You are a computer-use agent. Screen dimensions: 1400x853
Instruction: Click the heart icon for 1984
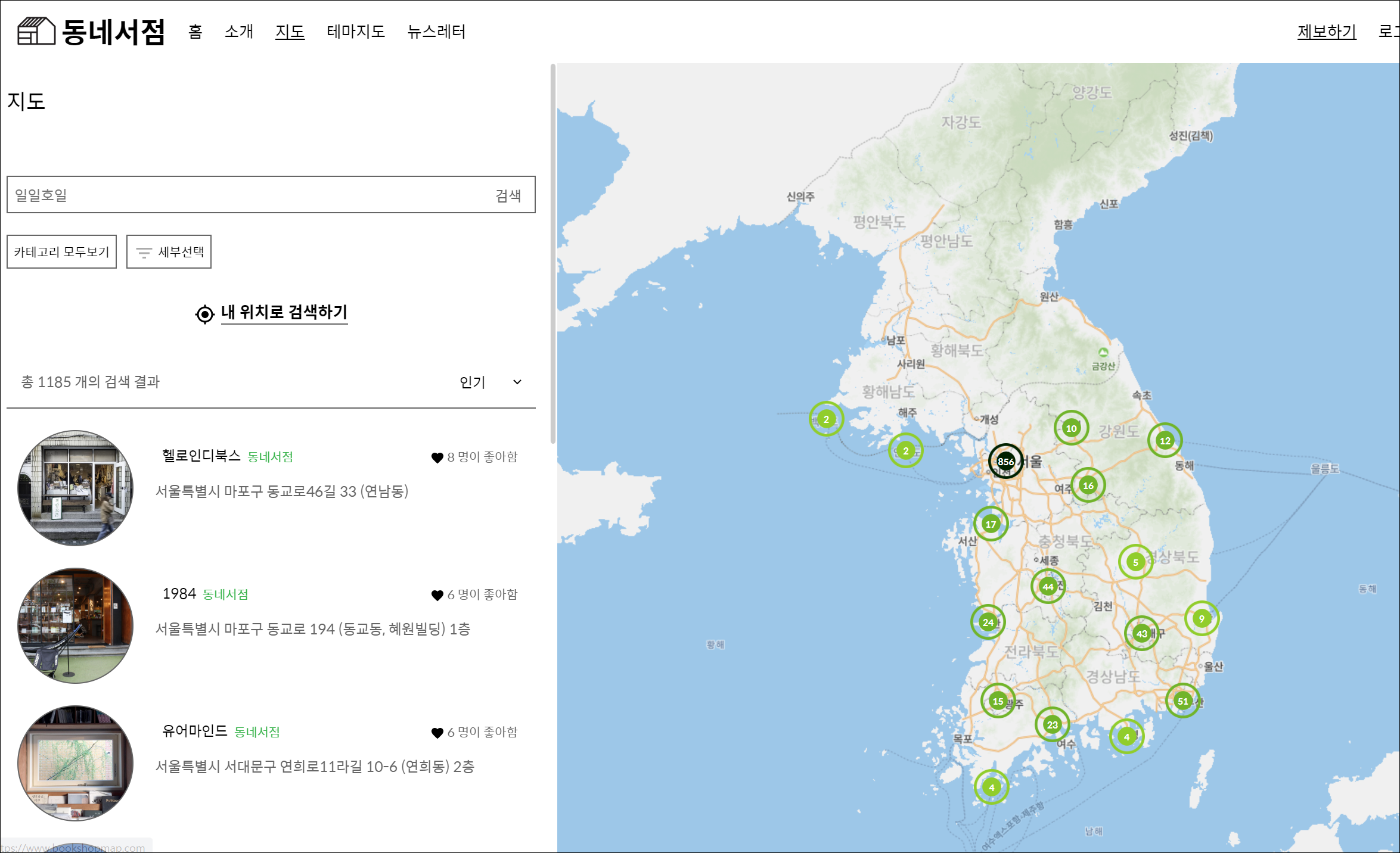(437, 595)
